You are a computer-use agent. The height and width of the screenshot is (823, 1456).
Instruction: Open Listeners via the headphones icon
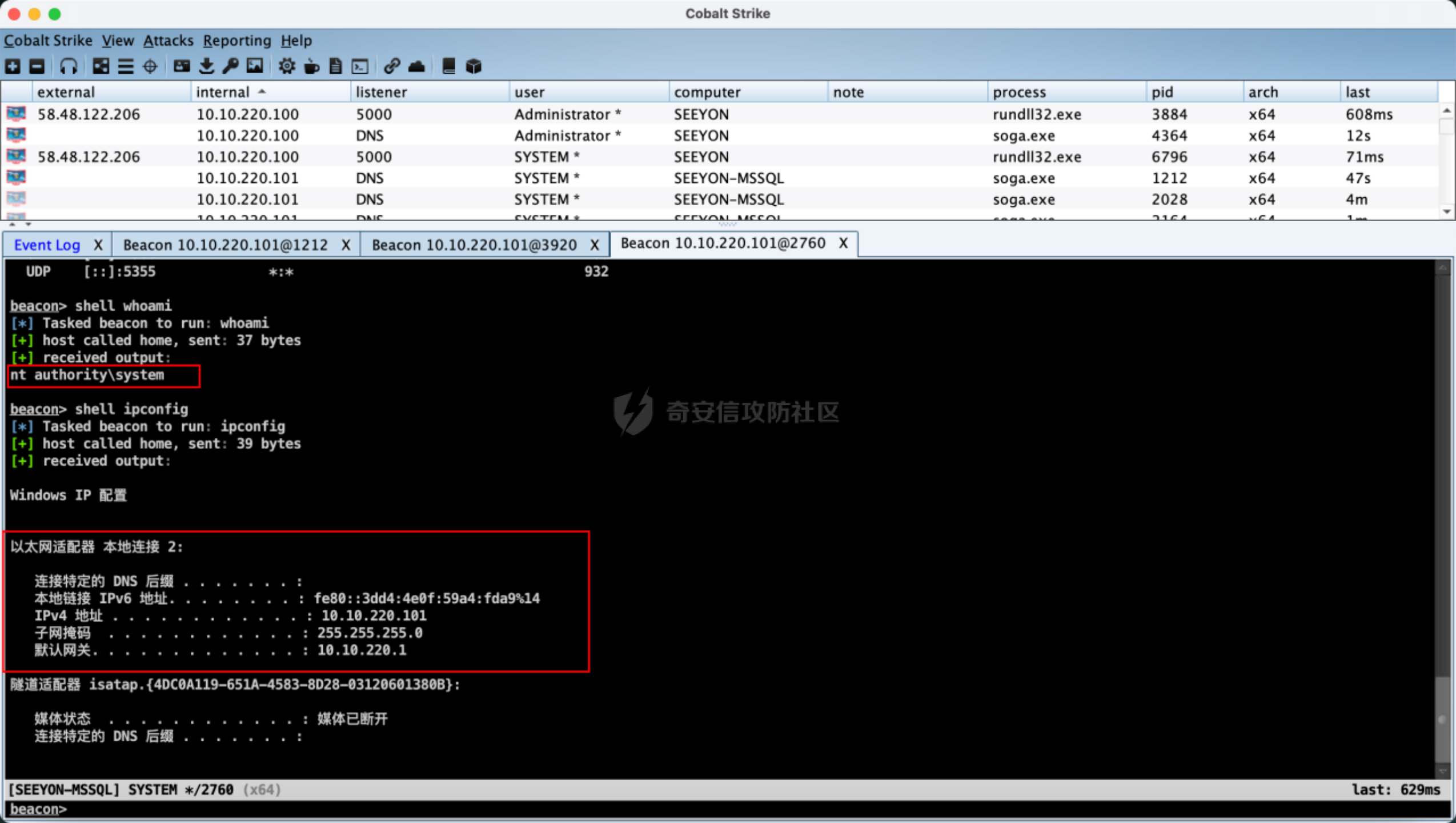click(69, 66)
